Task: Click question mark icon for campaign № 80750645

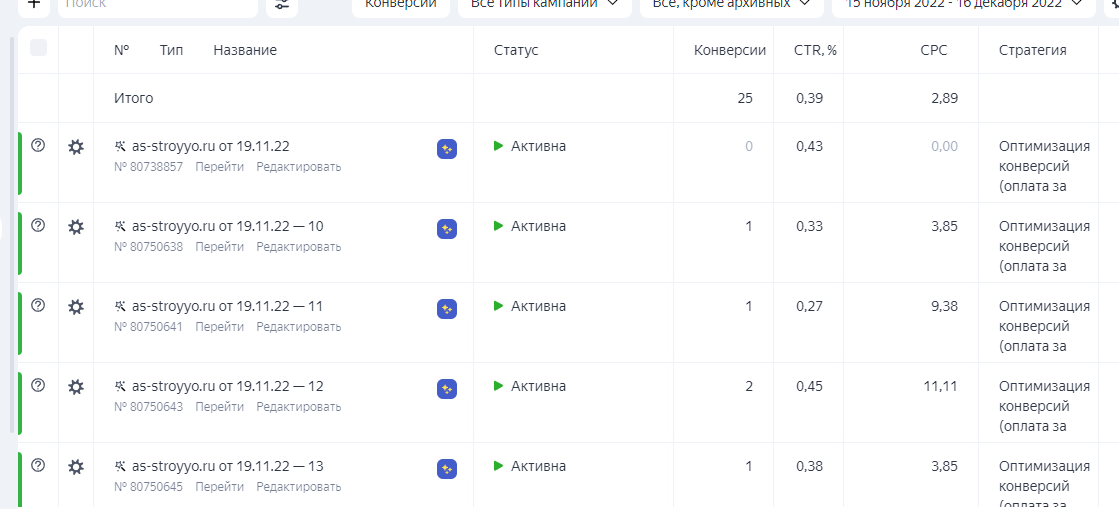Action: (x=39, y=465)
